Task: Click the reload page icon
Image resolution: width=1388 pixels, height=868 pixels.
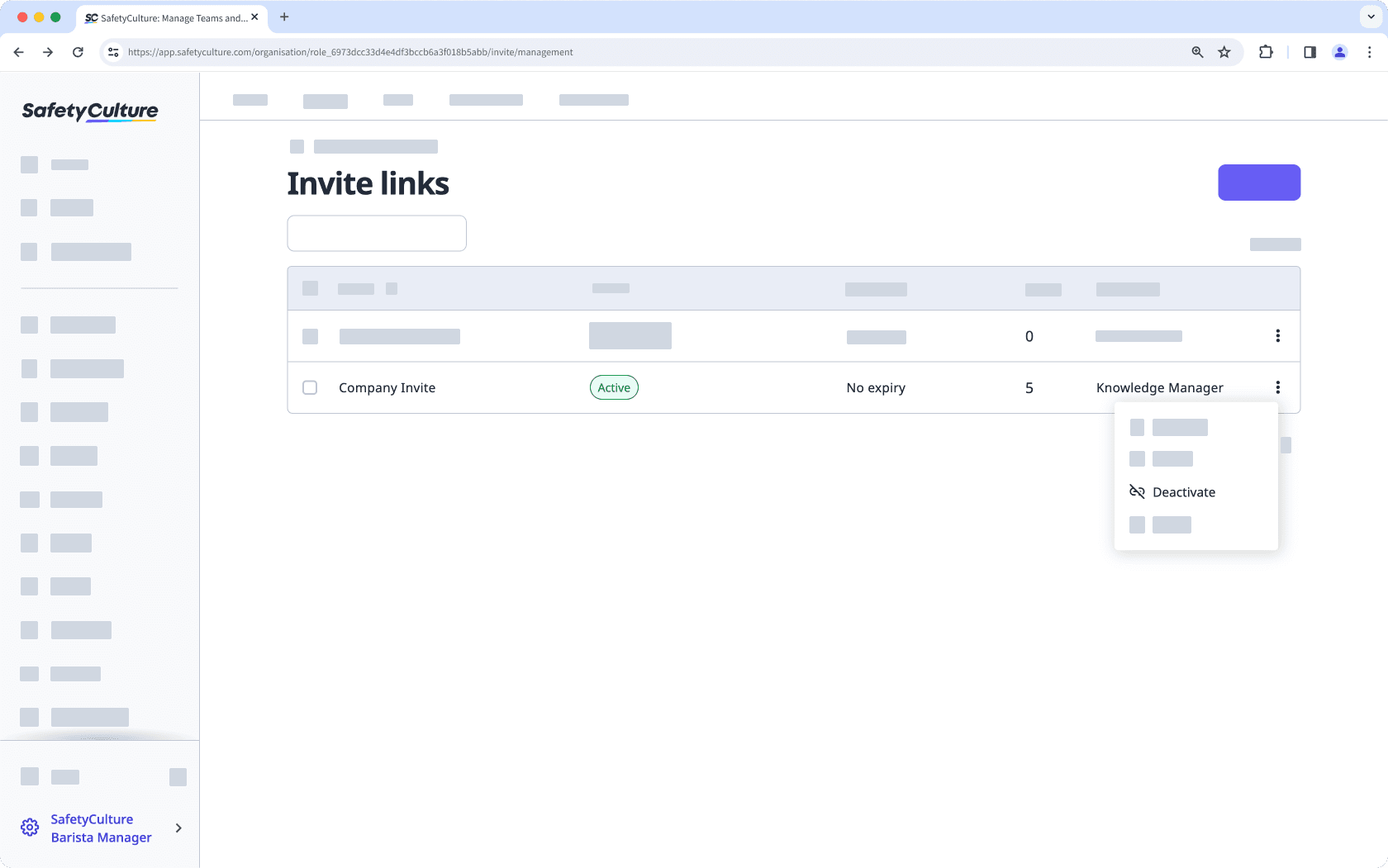Action: 78,52
